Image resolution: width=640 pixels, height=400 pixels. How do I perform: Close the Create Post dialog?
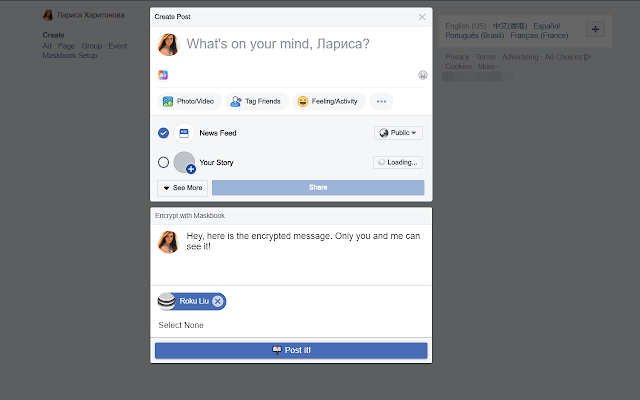tap(422, 17)
